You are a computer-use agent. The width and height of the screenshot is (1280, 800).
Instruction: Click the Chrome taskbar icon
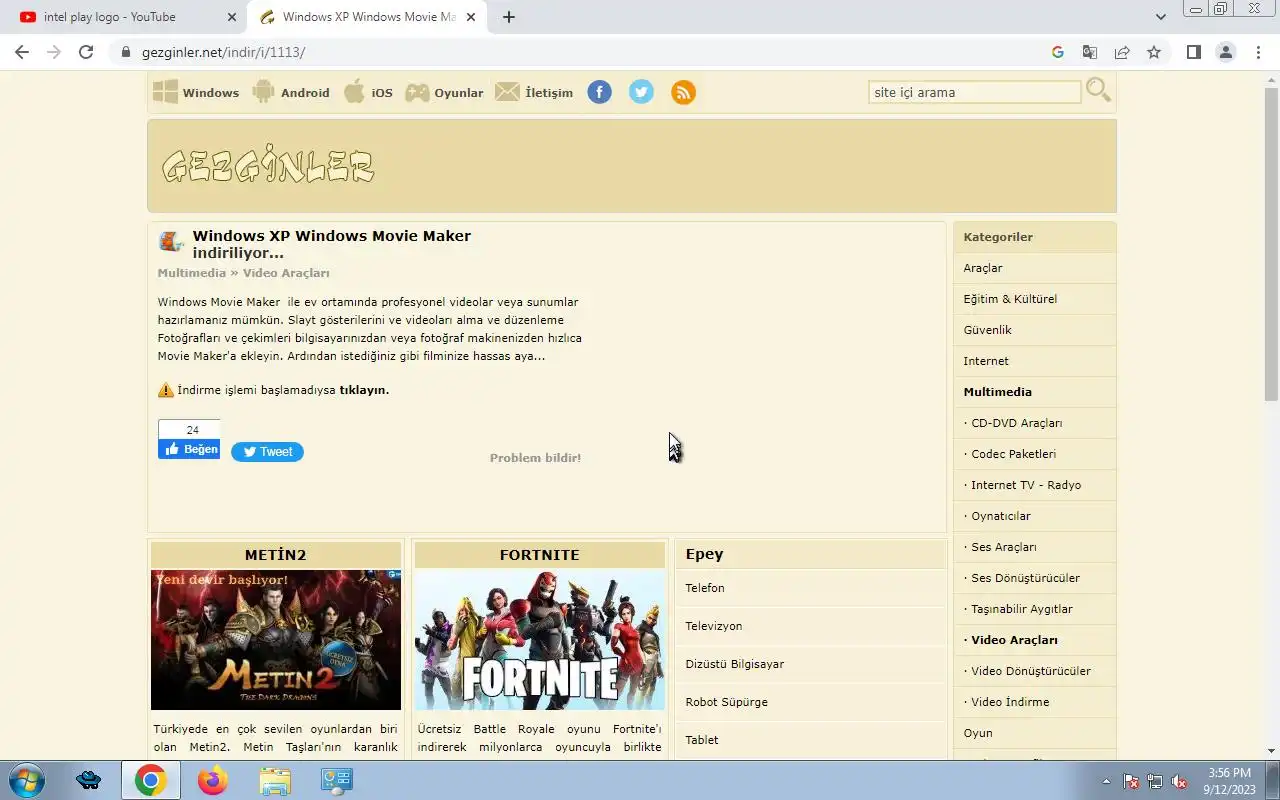(x=151, y=780)
